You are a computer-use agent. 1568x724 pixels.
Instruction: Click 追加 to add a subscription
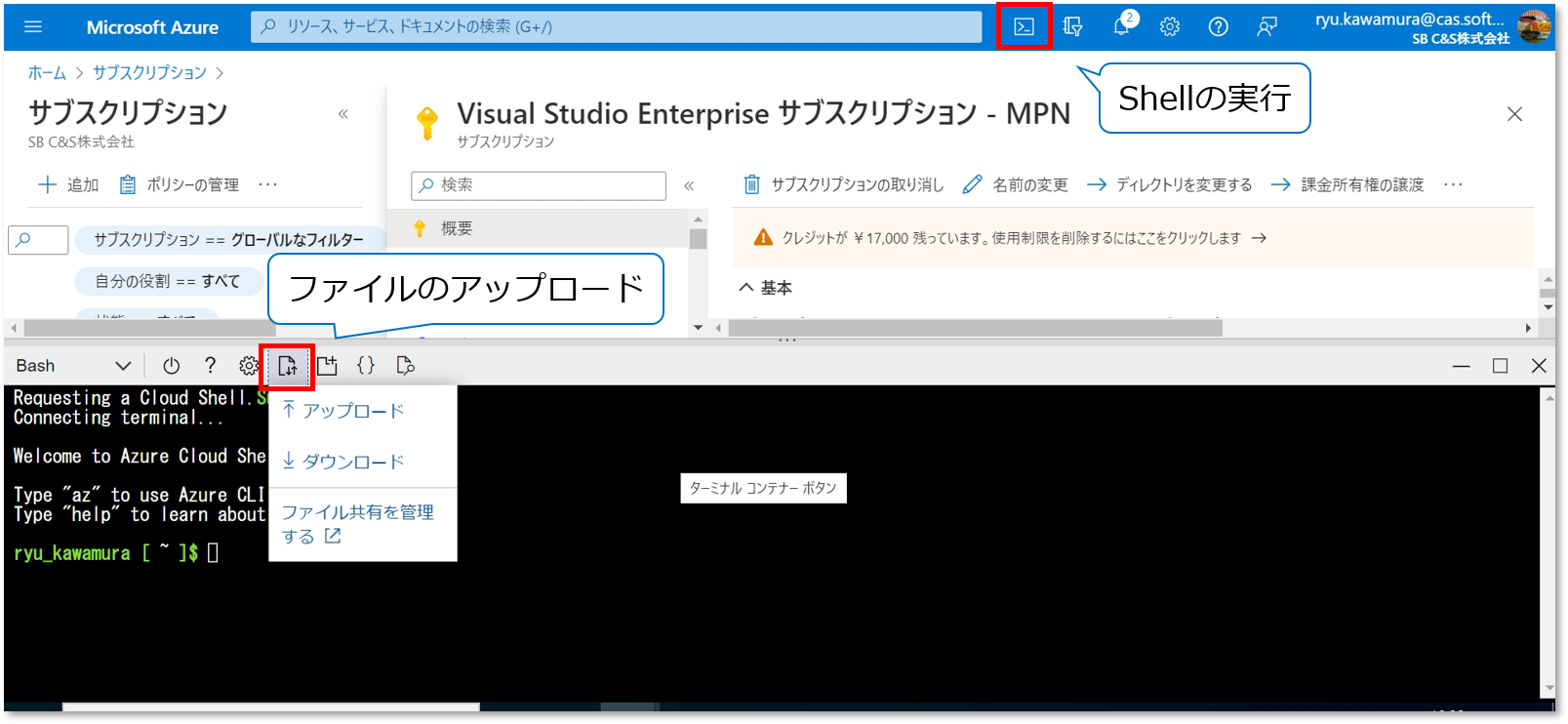(x=68, y=184)
